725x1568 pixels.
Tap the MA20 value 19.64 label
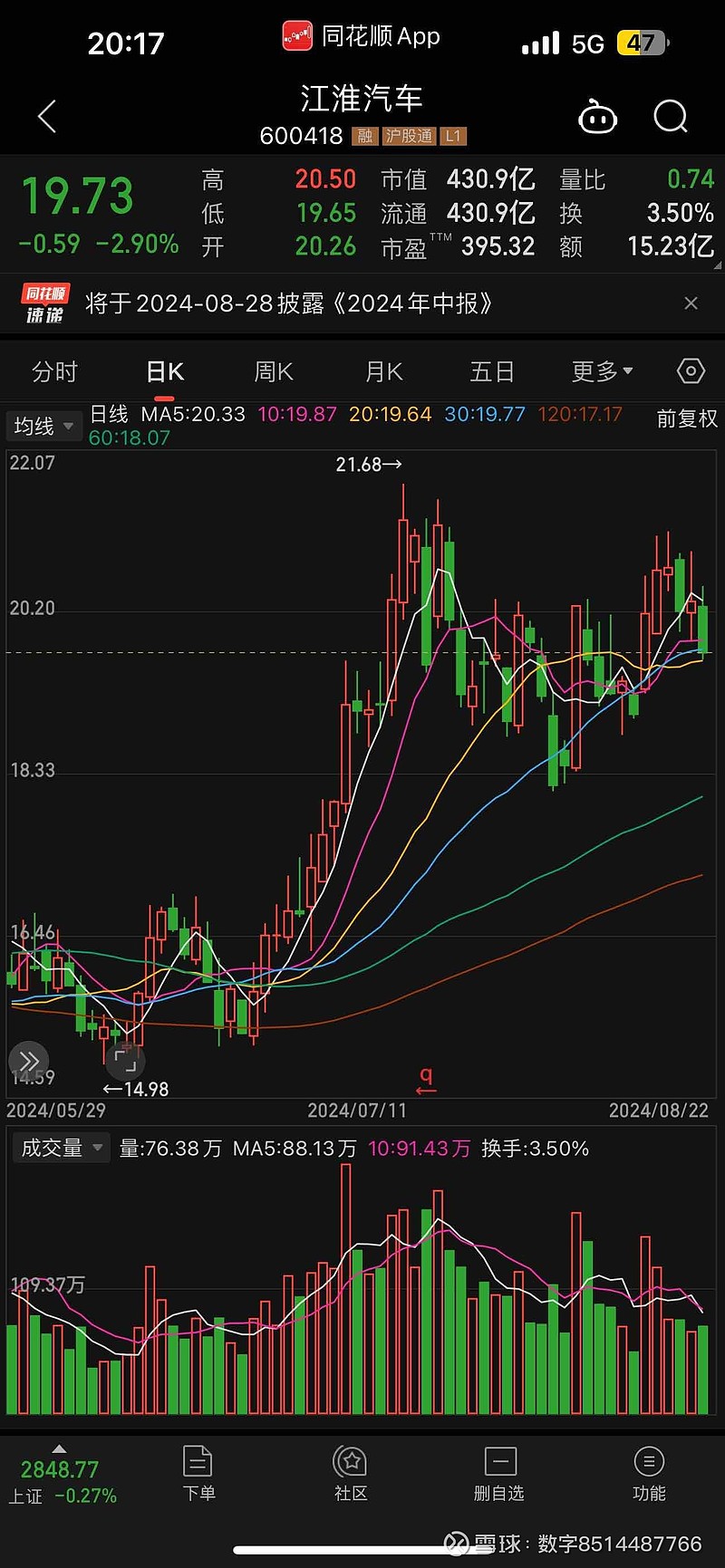tap(391, 414)
